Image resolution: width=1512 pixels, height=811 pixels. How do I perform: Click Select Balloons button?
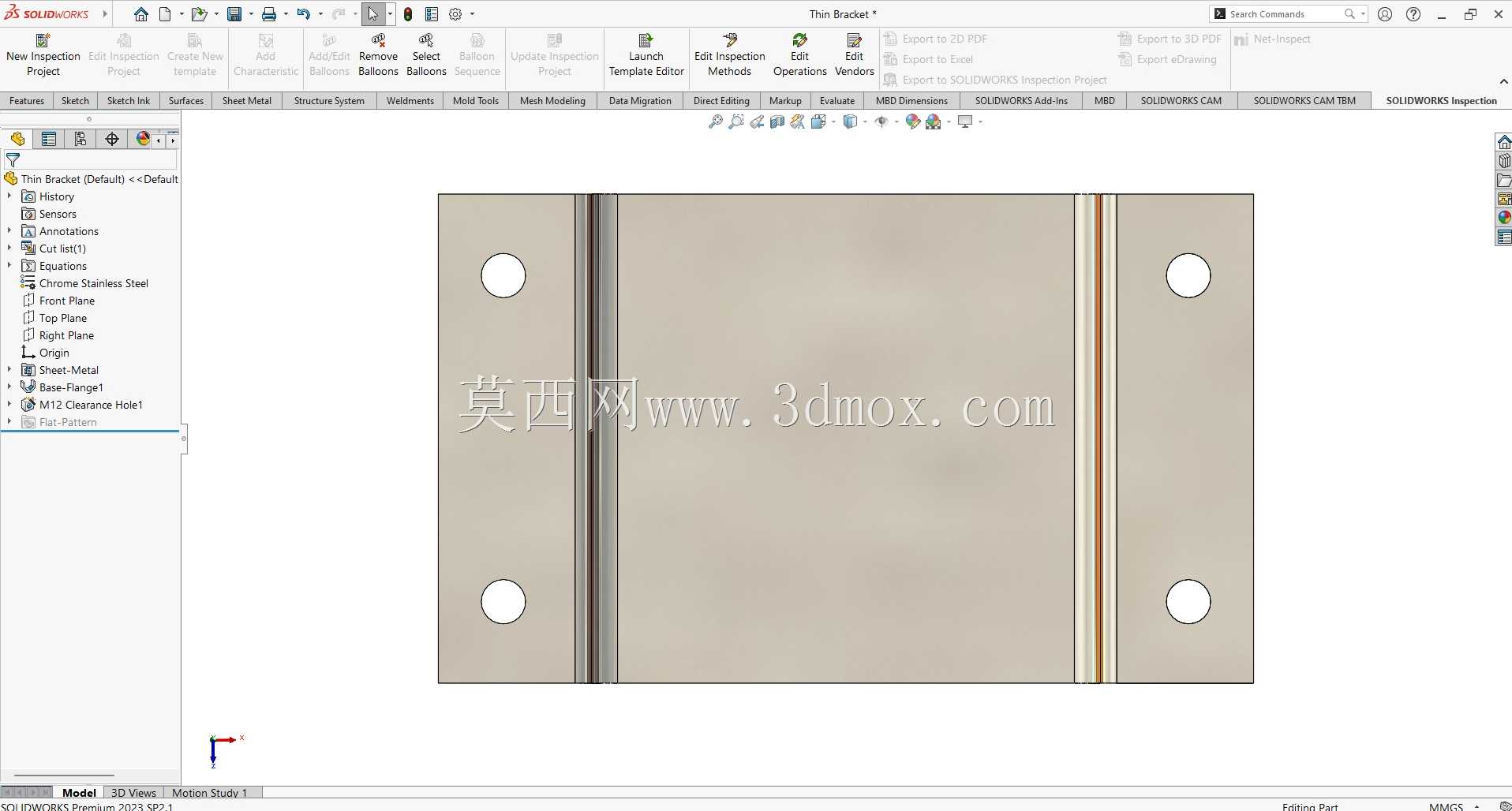426,55
